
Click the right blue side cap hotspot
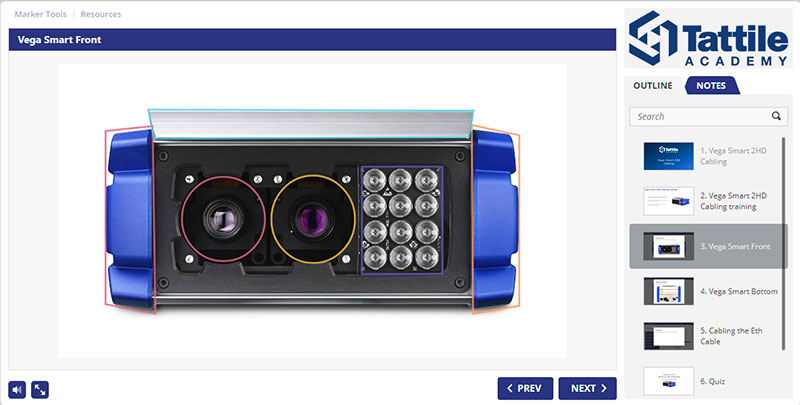point(495,219)
